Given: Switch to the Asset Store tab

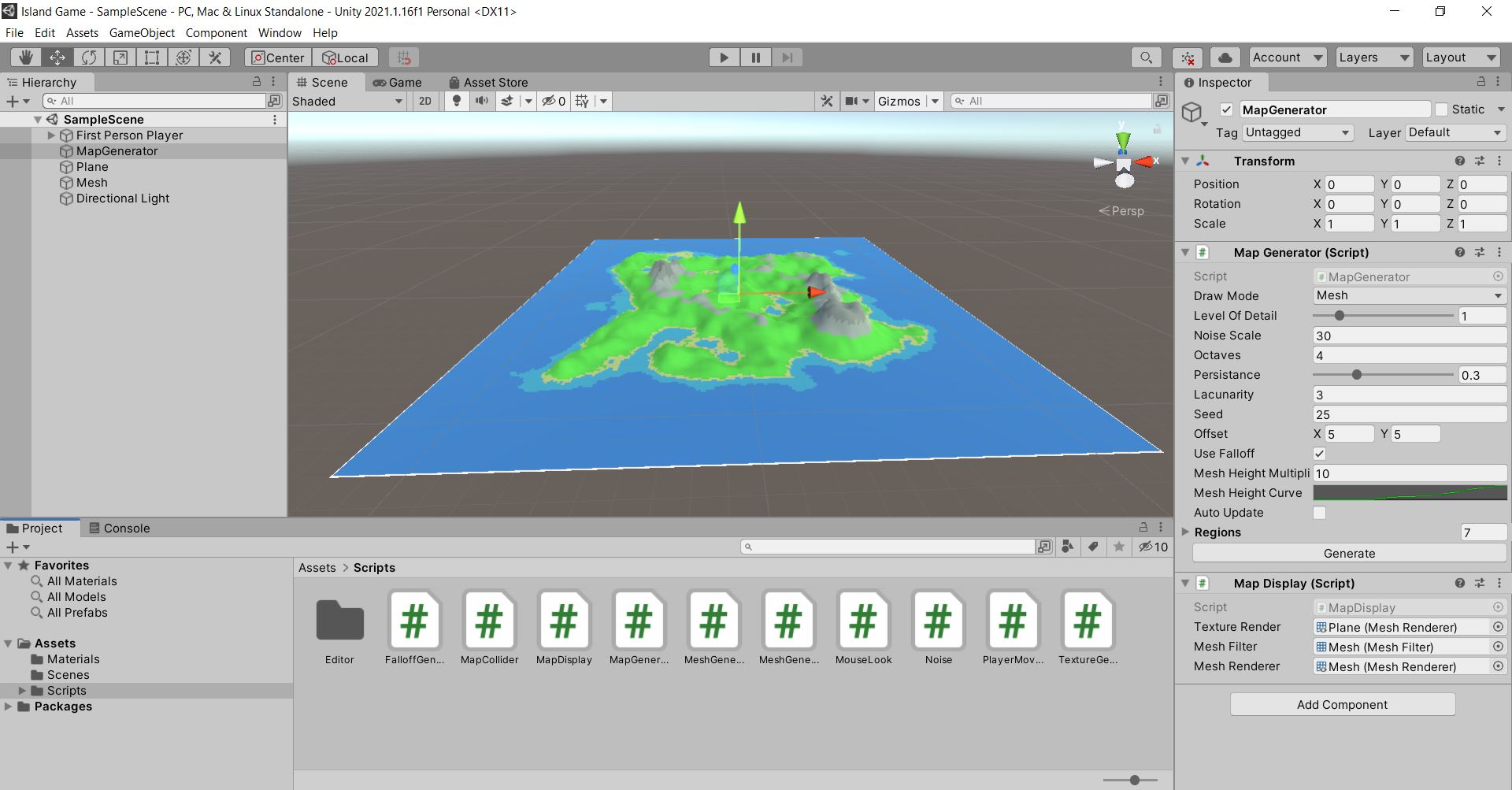Looking at the screenshot, I should (488, 82).
